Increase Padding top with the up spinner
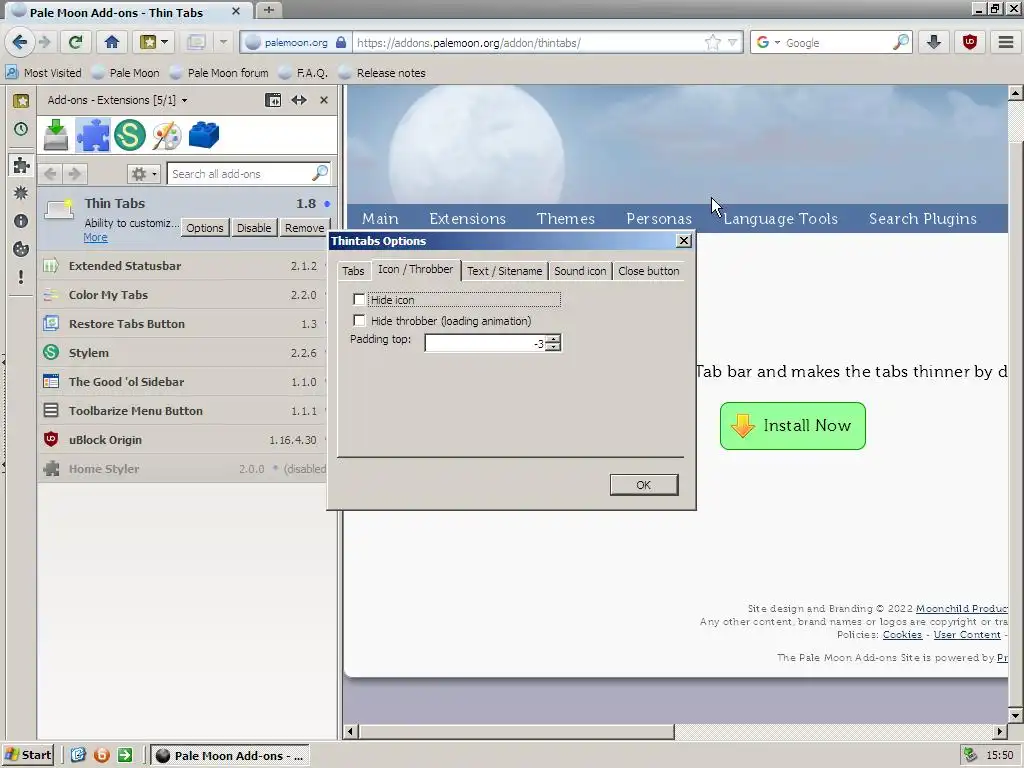1024x768 pixels. 553,339
